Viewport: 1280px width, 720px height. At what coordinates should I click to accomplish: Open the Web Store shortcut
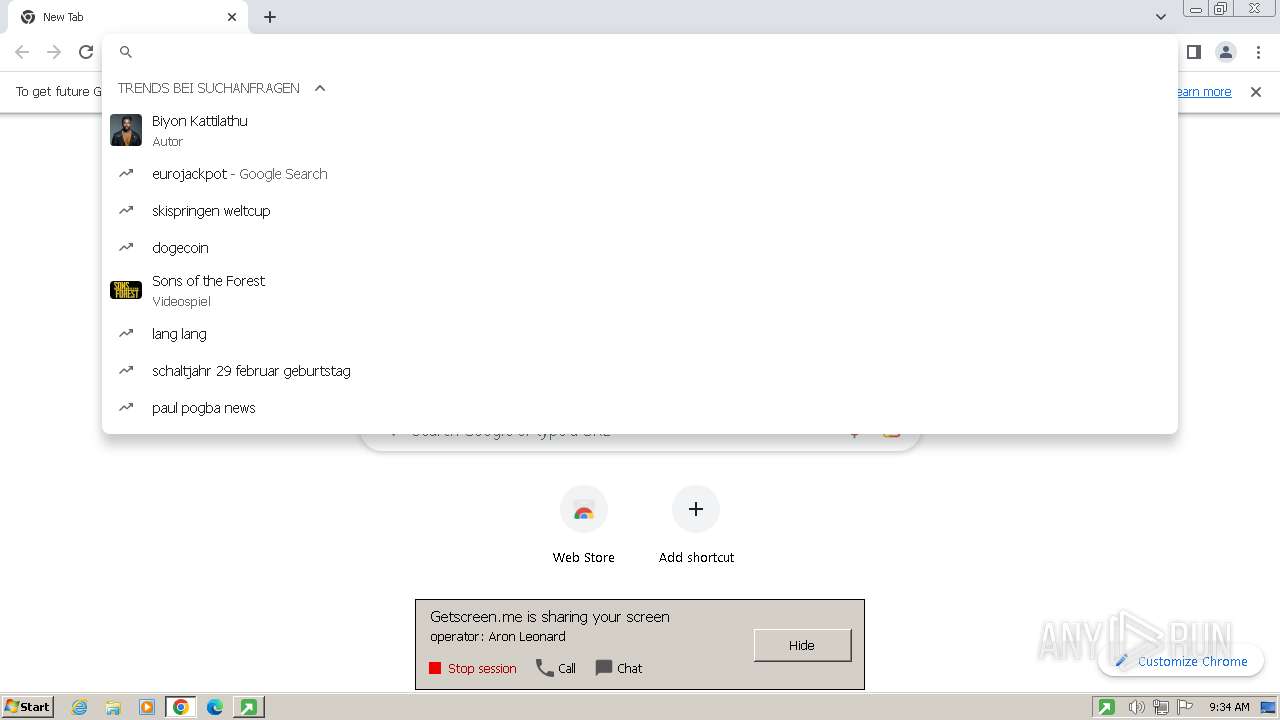tap(584, 524)
